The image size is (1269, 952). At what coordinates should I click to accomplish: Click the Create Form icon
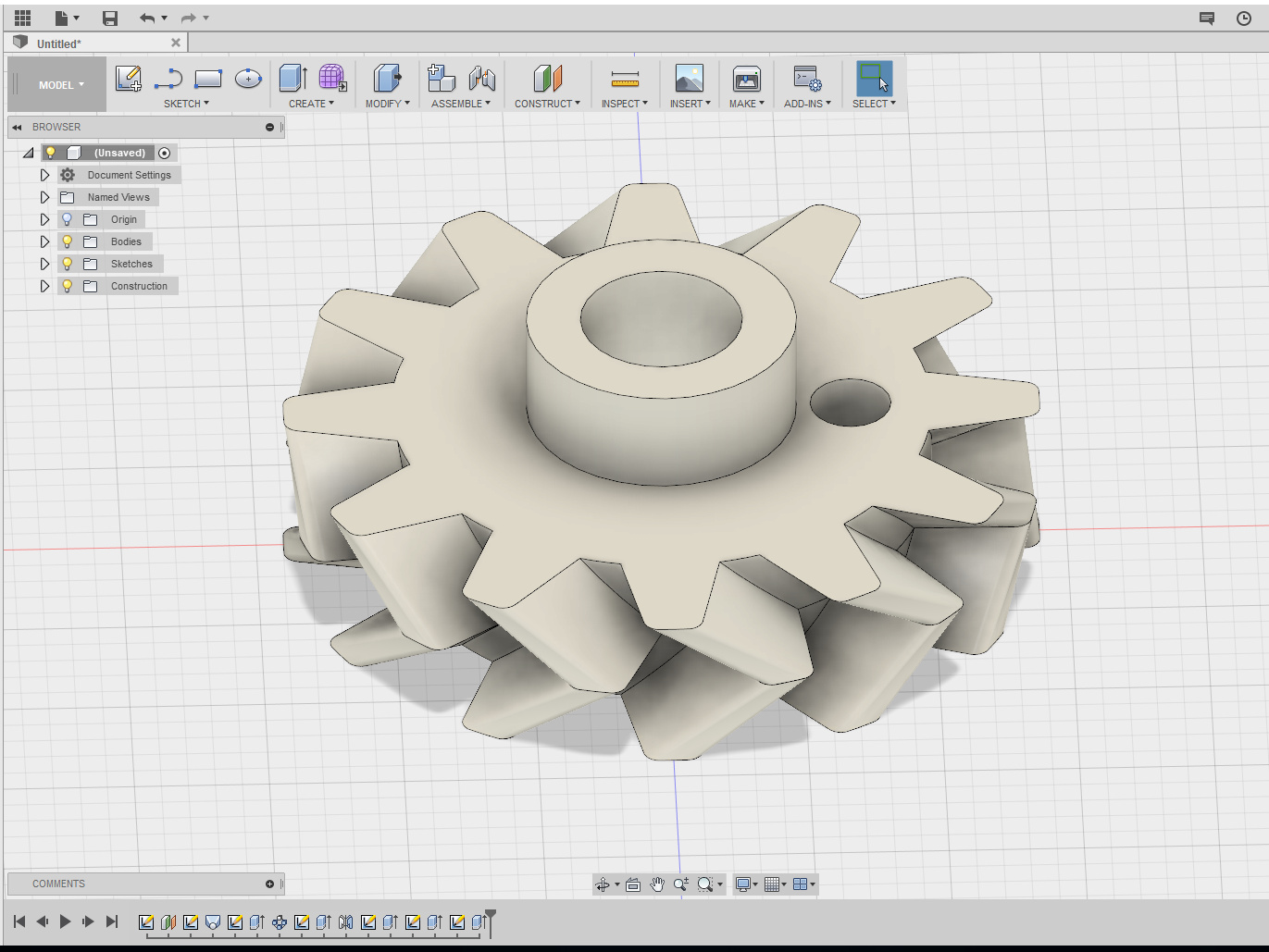point(332,79)
